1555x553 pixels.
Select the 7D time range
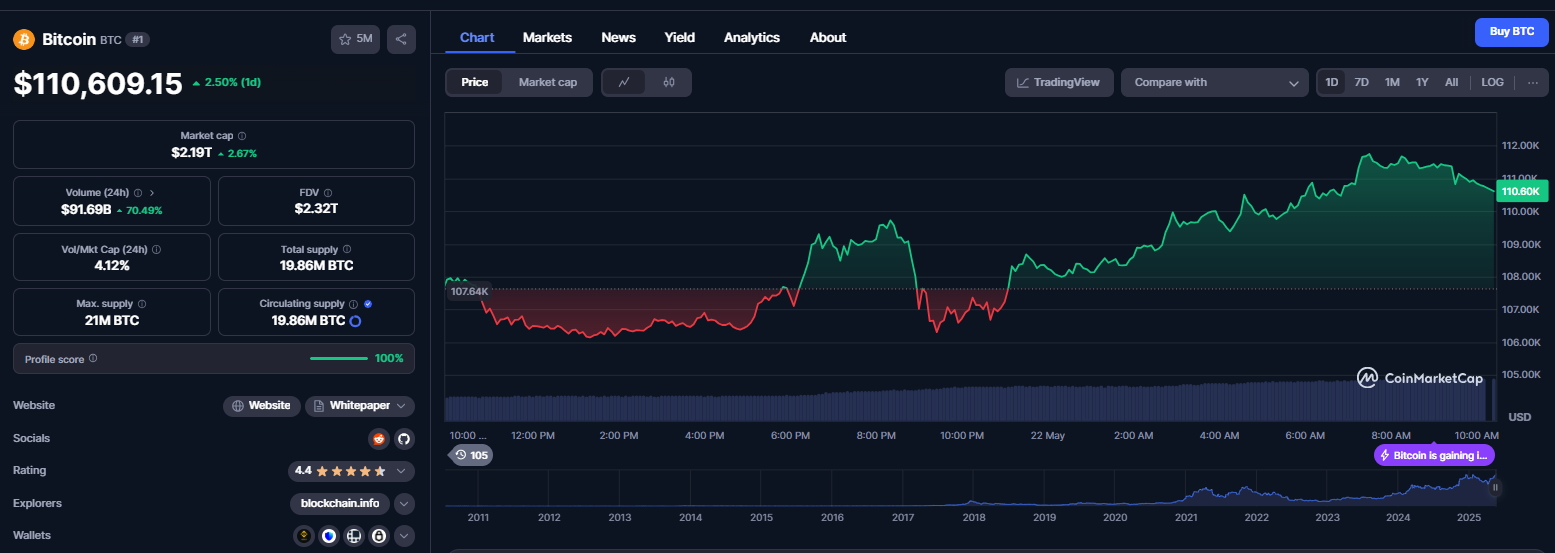(1361, 82)
